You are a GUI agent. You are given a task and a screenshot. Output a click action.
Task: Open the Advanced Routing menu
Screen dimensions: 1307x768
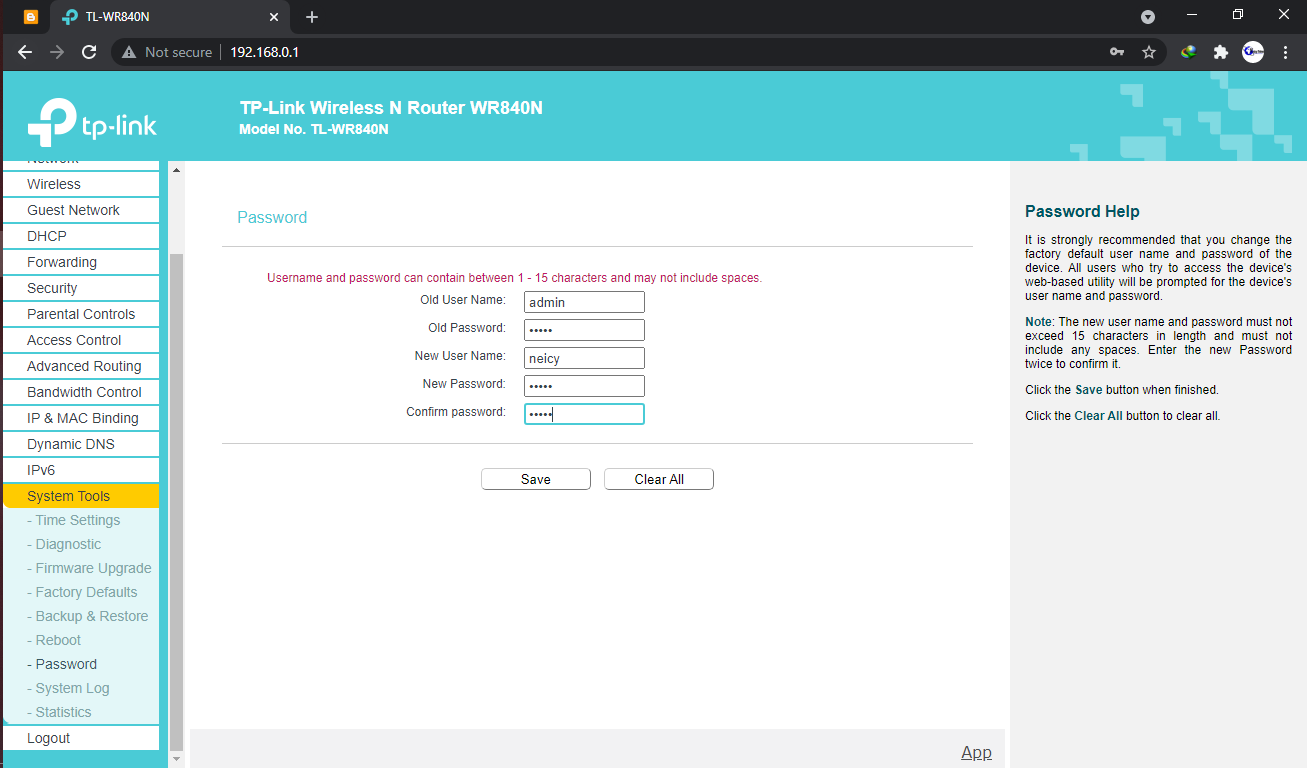[80, 366]
